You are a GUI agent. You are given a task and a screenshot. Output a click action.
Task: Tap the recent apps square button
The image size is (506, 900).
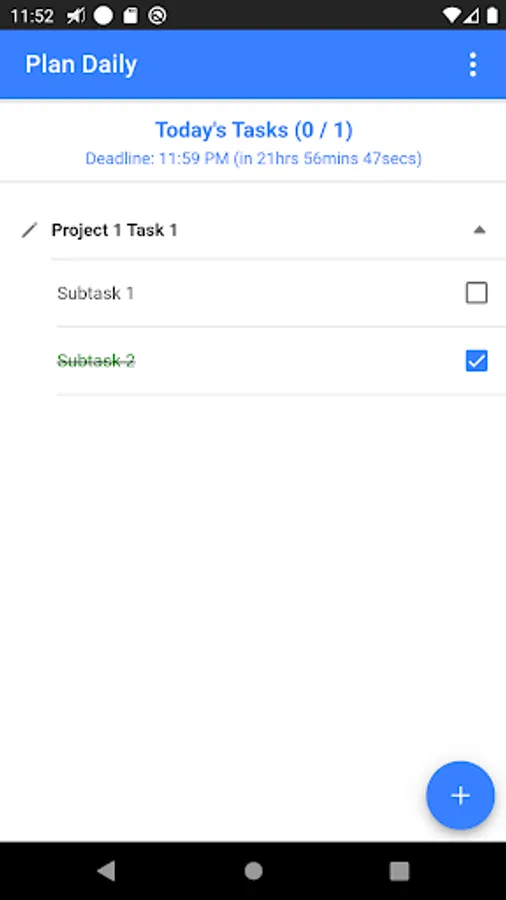[399, 871]
